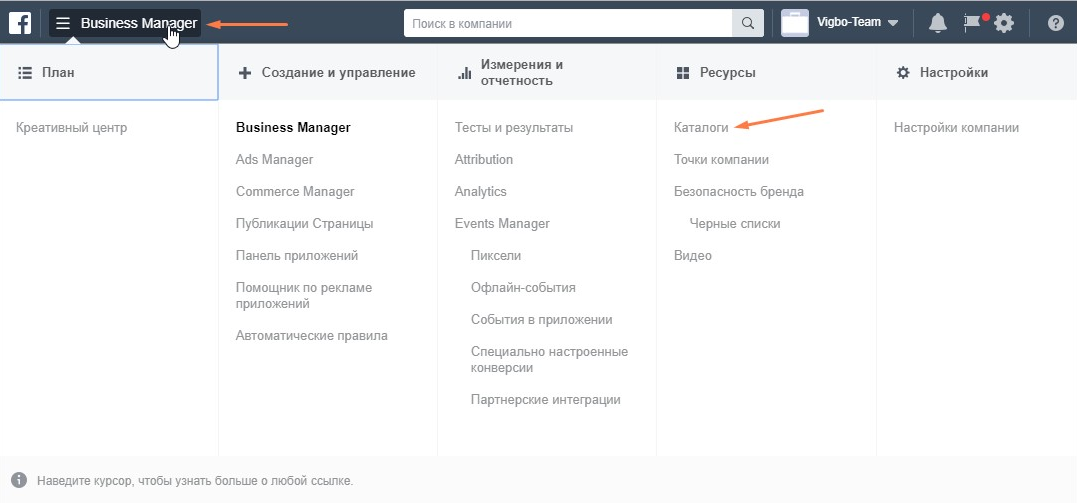Screen dimensions: 1077x504
Task: Click the info icon in footer hint
Action: point(19,480)
